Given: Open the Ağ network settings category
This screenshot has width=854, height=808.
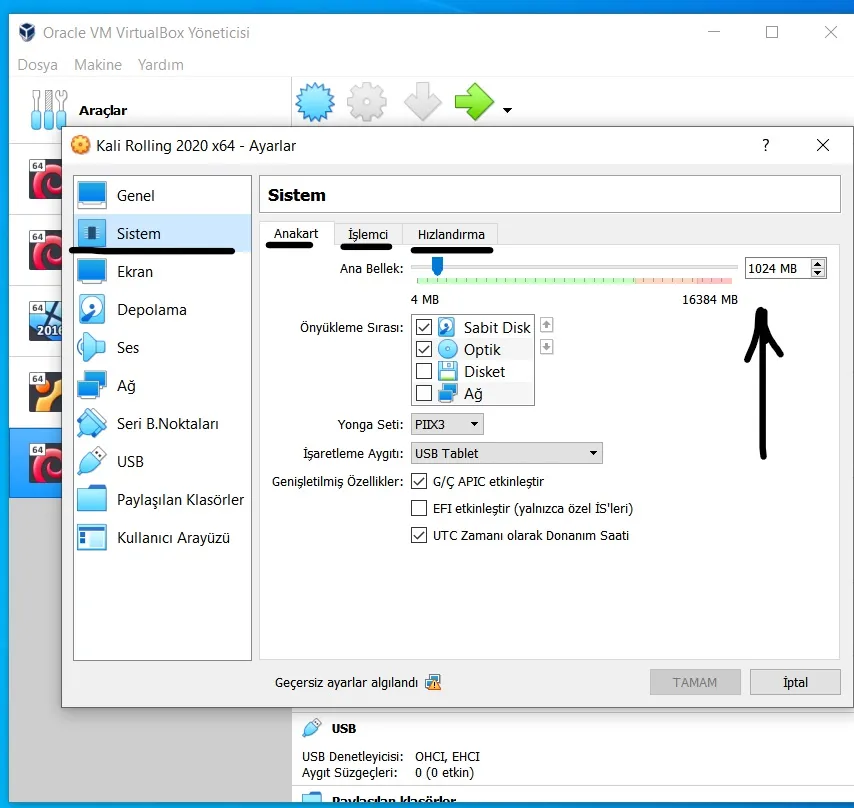Looking at the screenshot, I should pyautogui.click(x=162, y=385).
